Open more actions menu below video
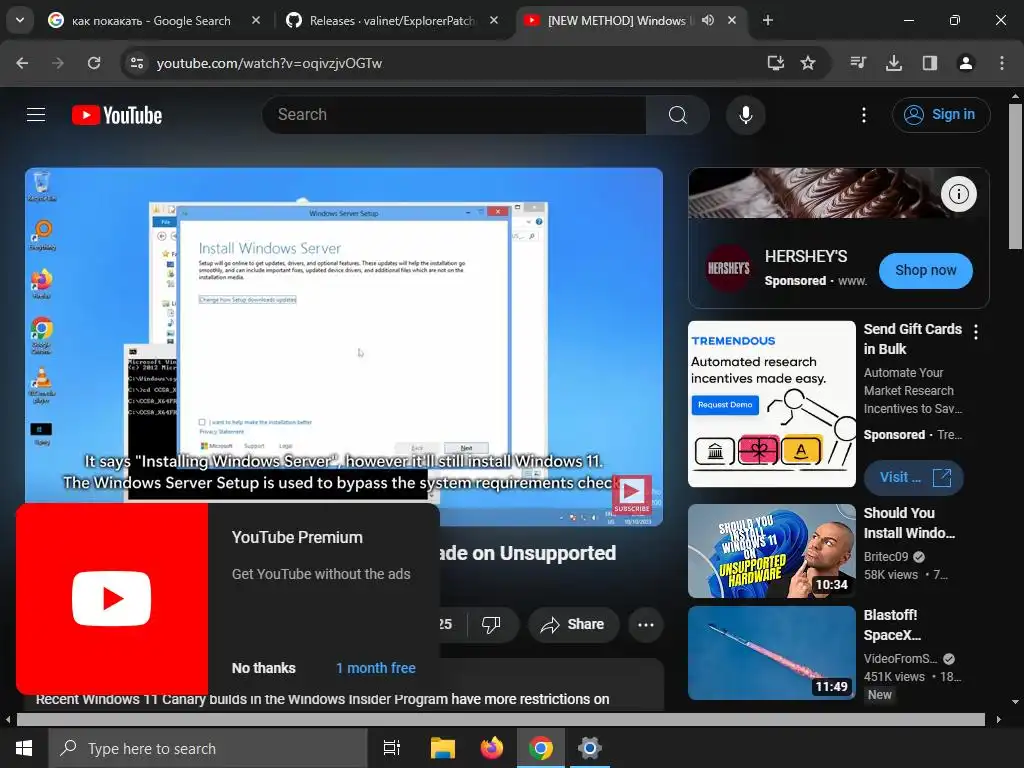This screenshot has width=1024, height=768. click(x=646, y=624)
